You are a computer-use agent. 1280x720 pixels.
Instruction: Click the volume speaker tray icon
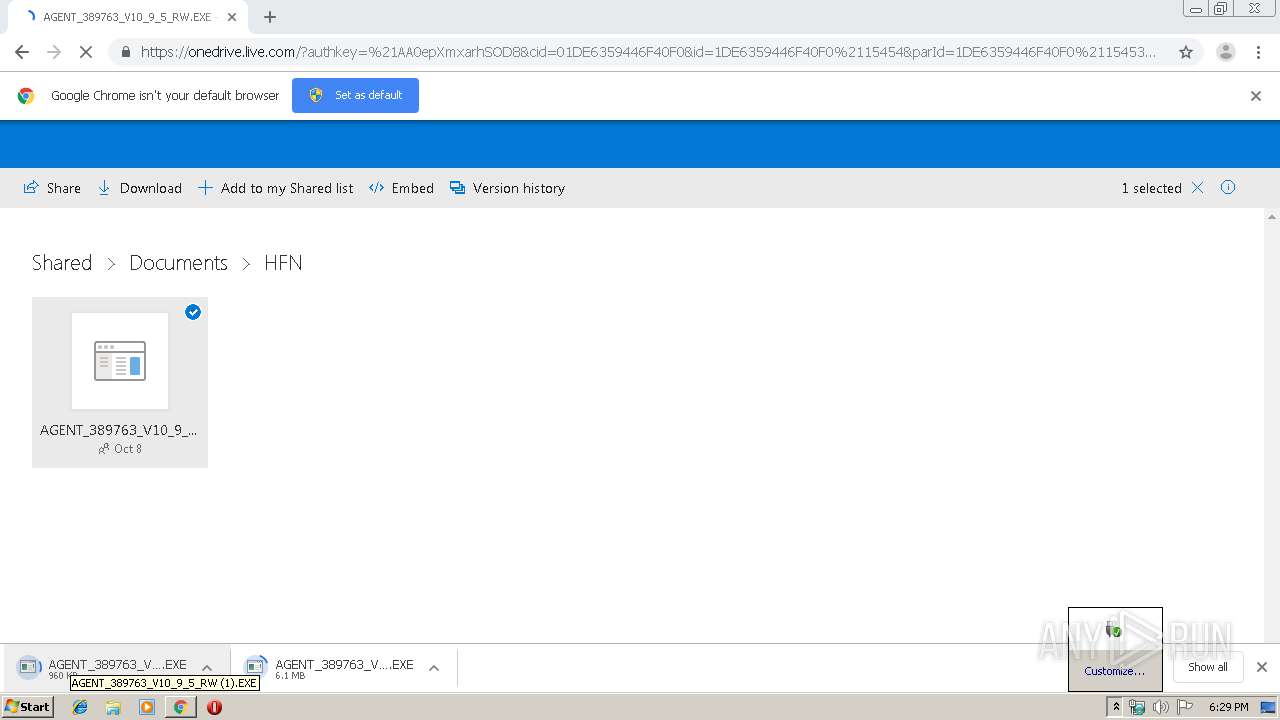(x=1160, y=707)
